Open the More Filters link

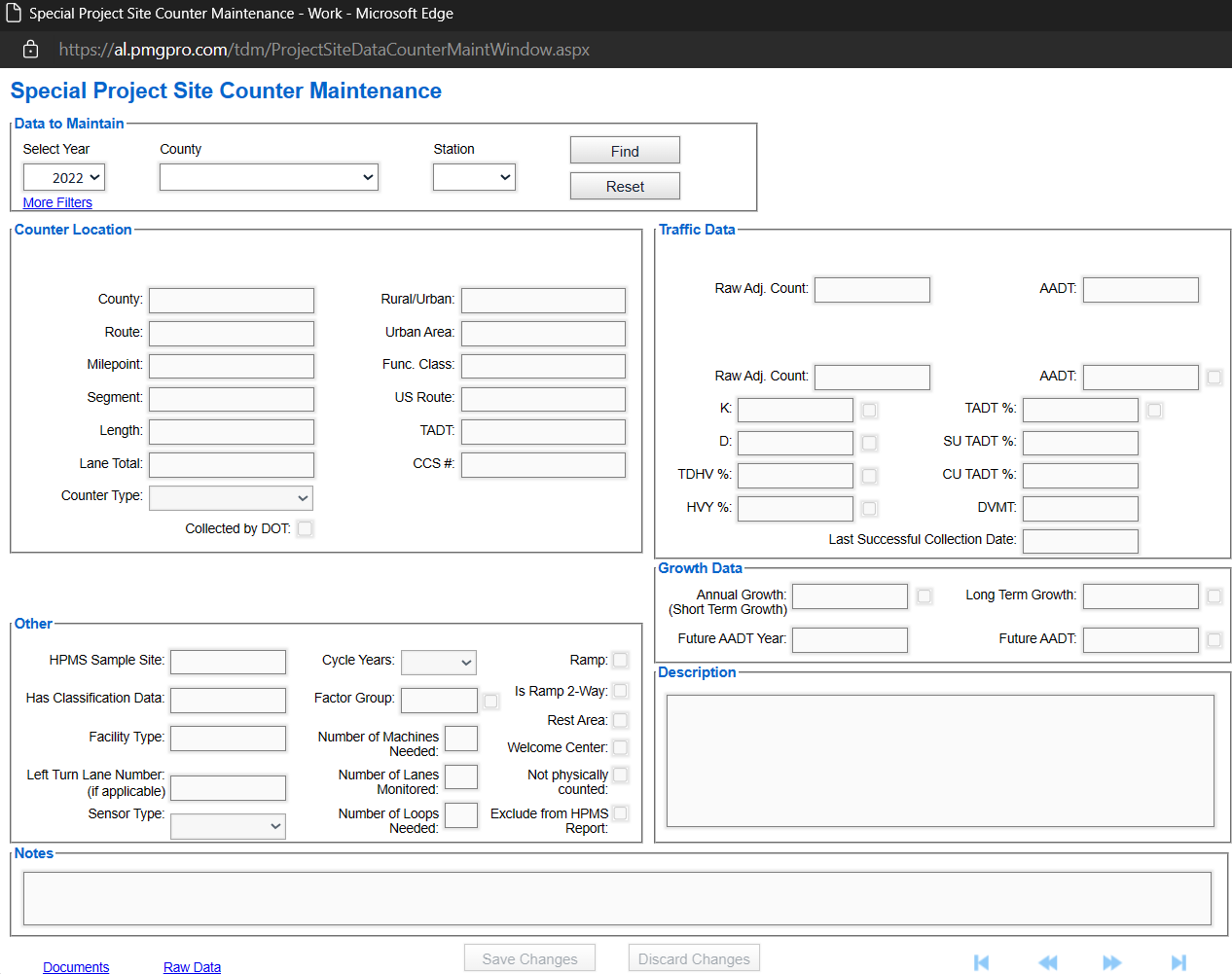(56, 202)
